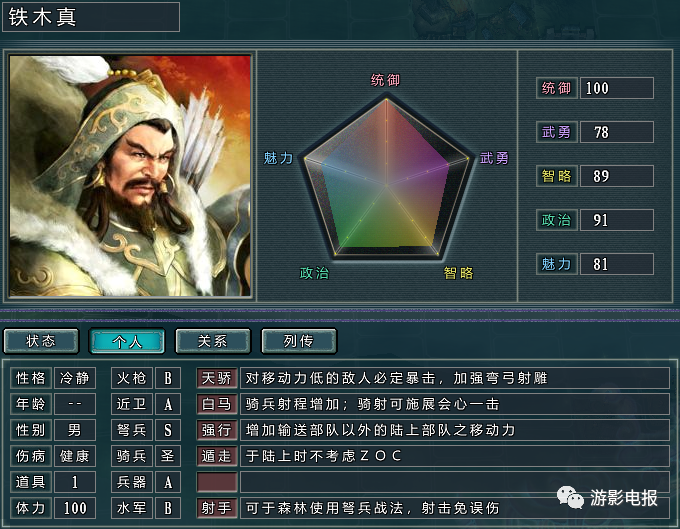
Task: Click the 魅力 value field showing 81
Action: click(617, 264)
